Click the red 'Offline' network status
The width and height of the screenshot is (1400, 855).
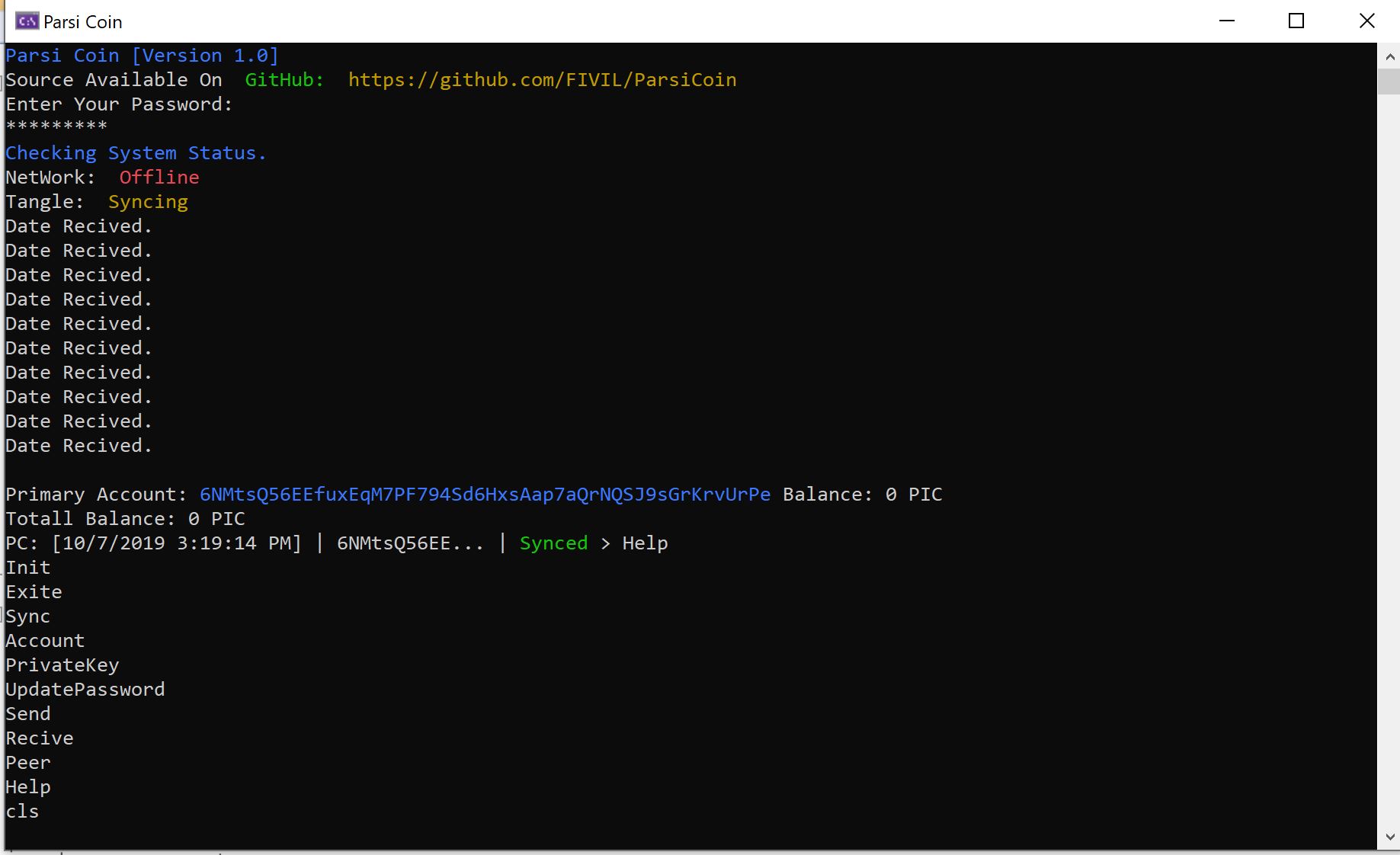pos(159,178)
